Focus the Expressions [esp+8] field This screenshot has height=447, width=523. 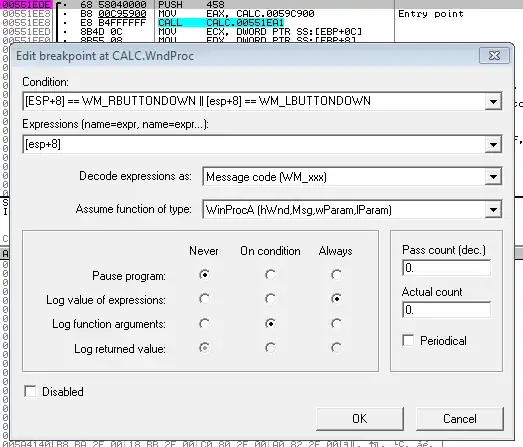tap(254, 145)
